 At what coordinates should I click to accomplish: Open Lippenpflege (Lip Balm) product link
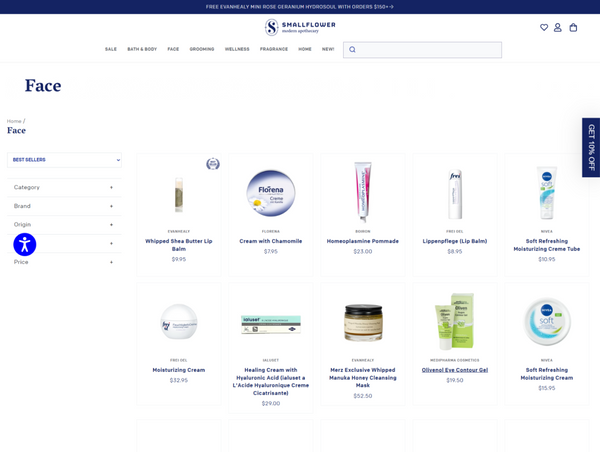[455, 241]
